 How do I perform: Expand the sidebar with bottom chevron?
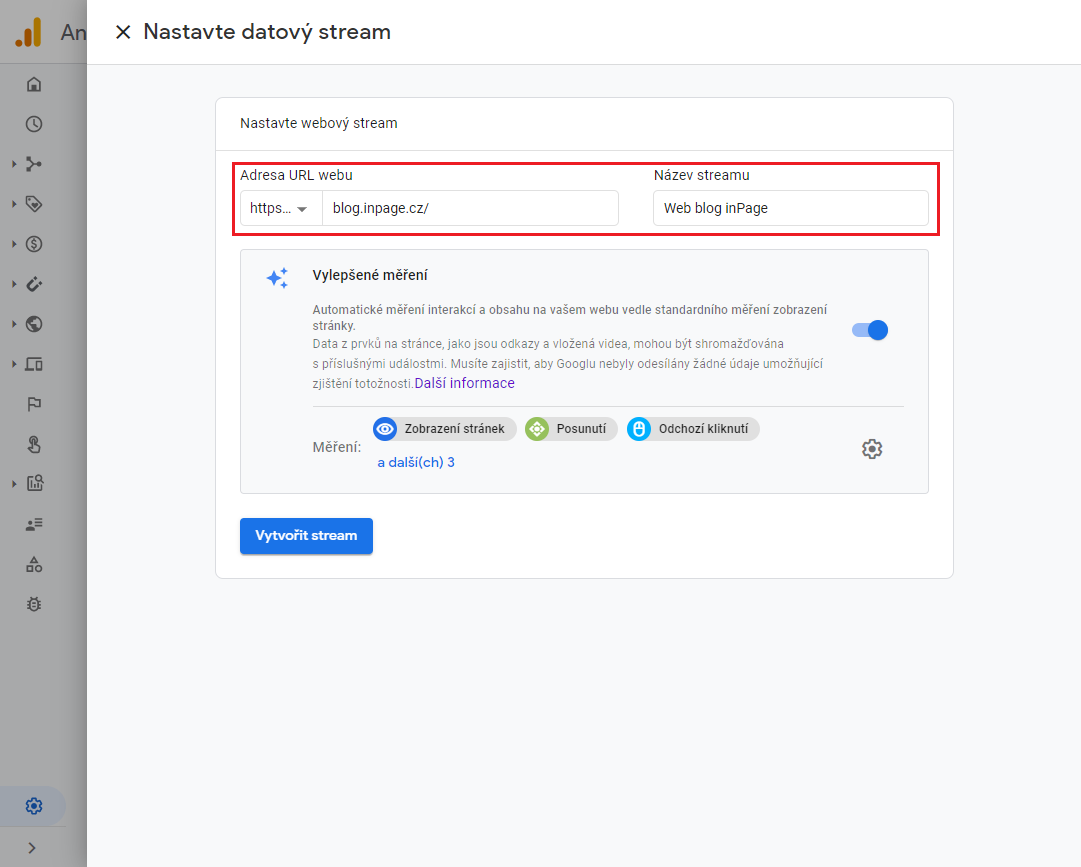pyautogui.click(x=32, y=848)
